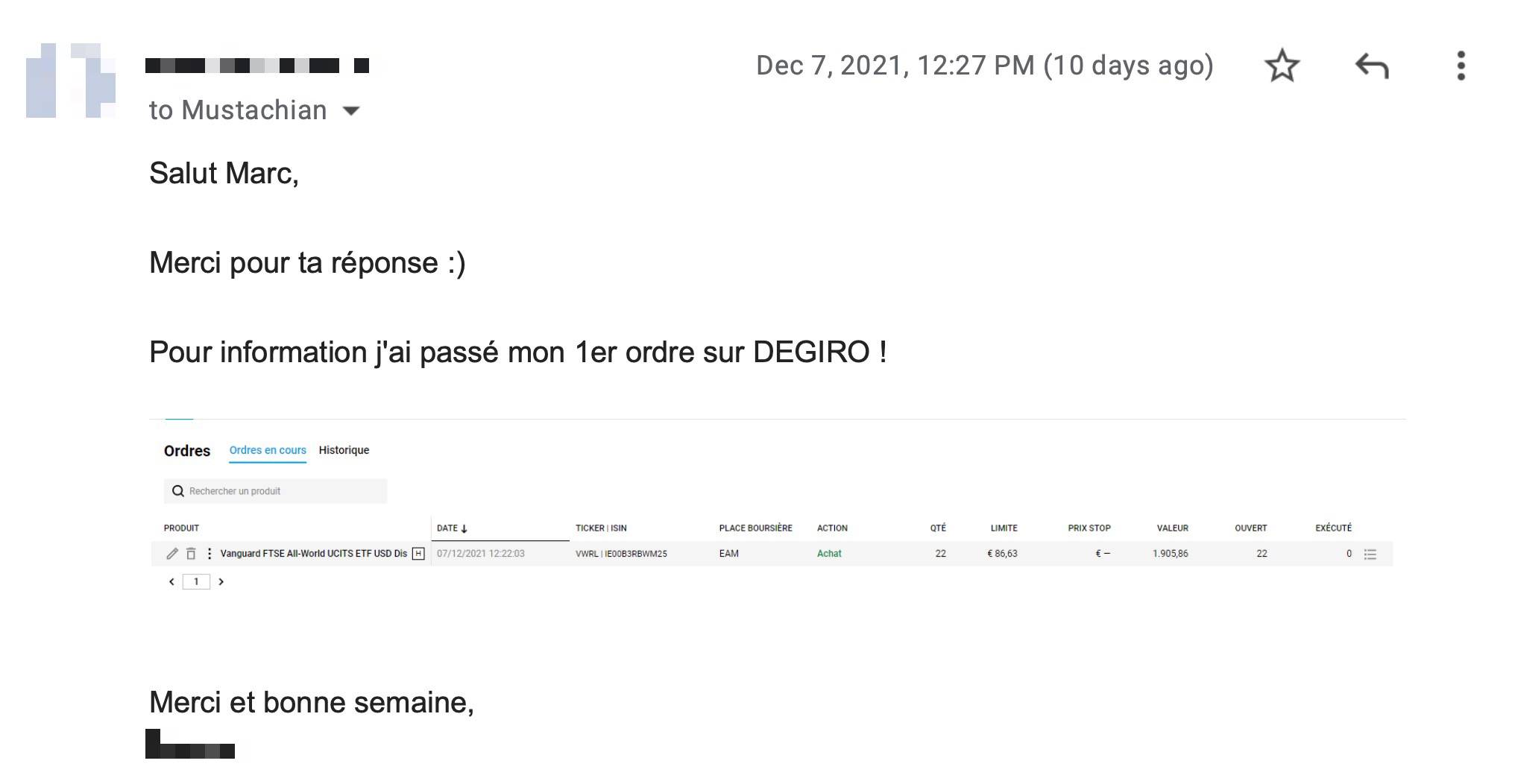
Task: Expand recipient details next to "to Mustachian"
Action: coord(350,111)
